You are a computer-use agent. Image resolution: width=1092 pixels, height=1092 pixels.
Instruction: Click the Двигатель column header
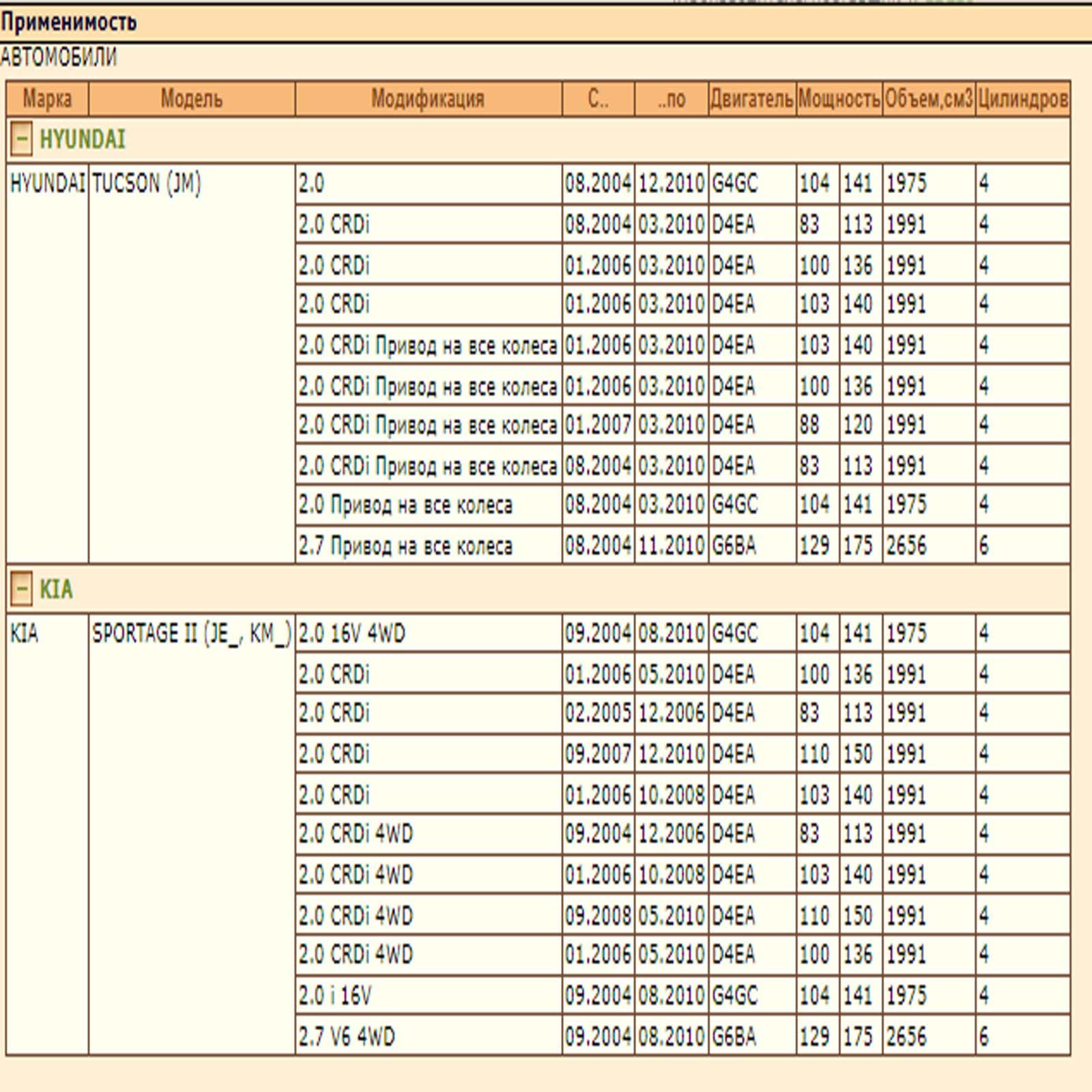tap(751, 99)
